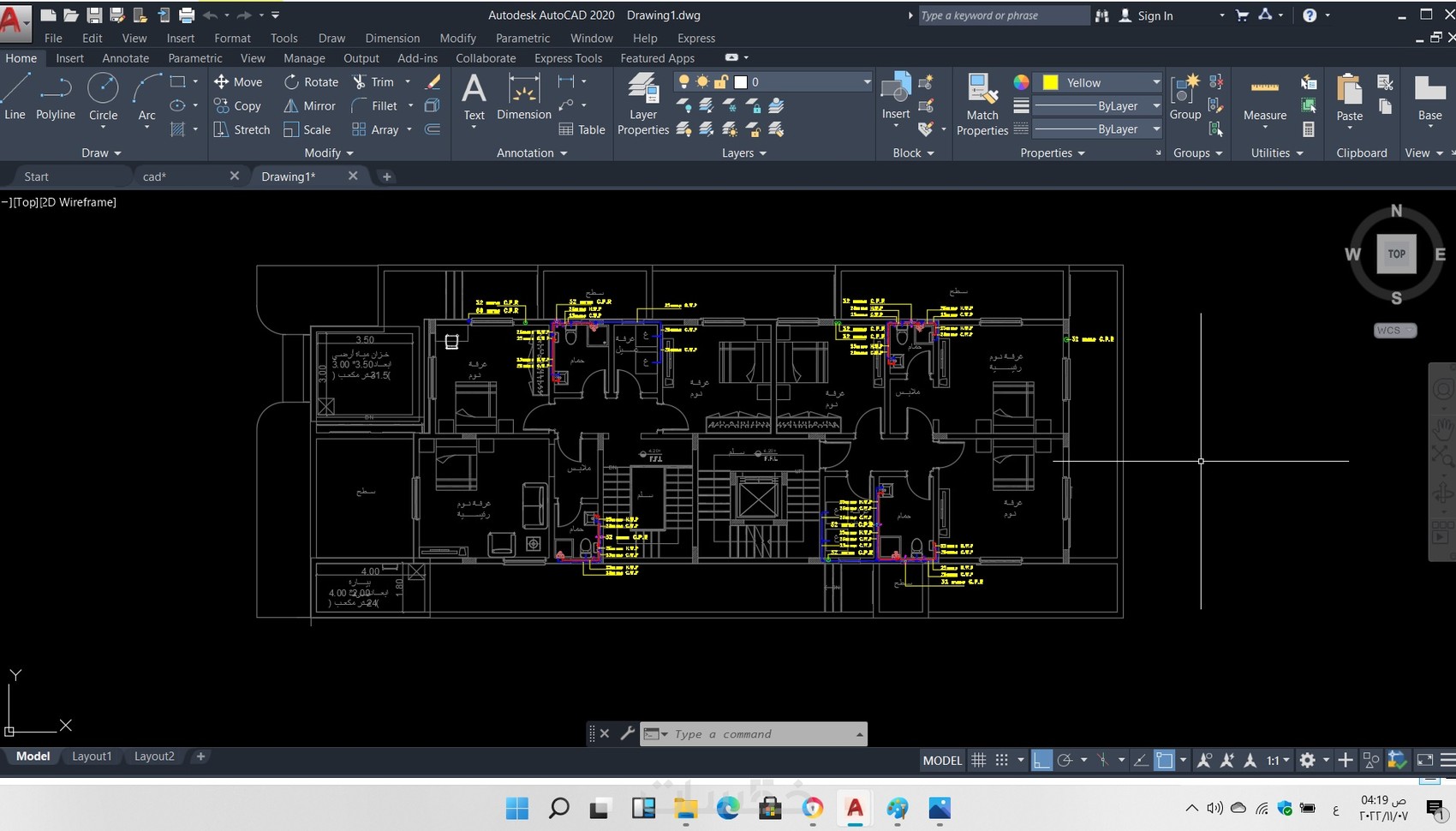Toggle grid display in status bar
The height and width of the screenshot is (831, 1456).
(978, 760)
